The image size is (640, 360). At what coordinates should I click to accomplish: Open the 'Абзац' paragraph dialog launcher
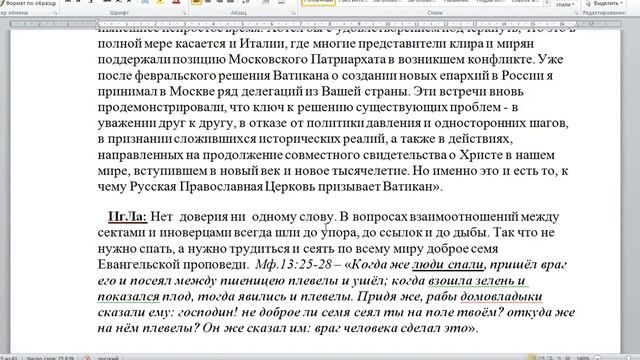coord(293,13)
